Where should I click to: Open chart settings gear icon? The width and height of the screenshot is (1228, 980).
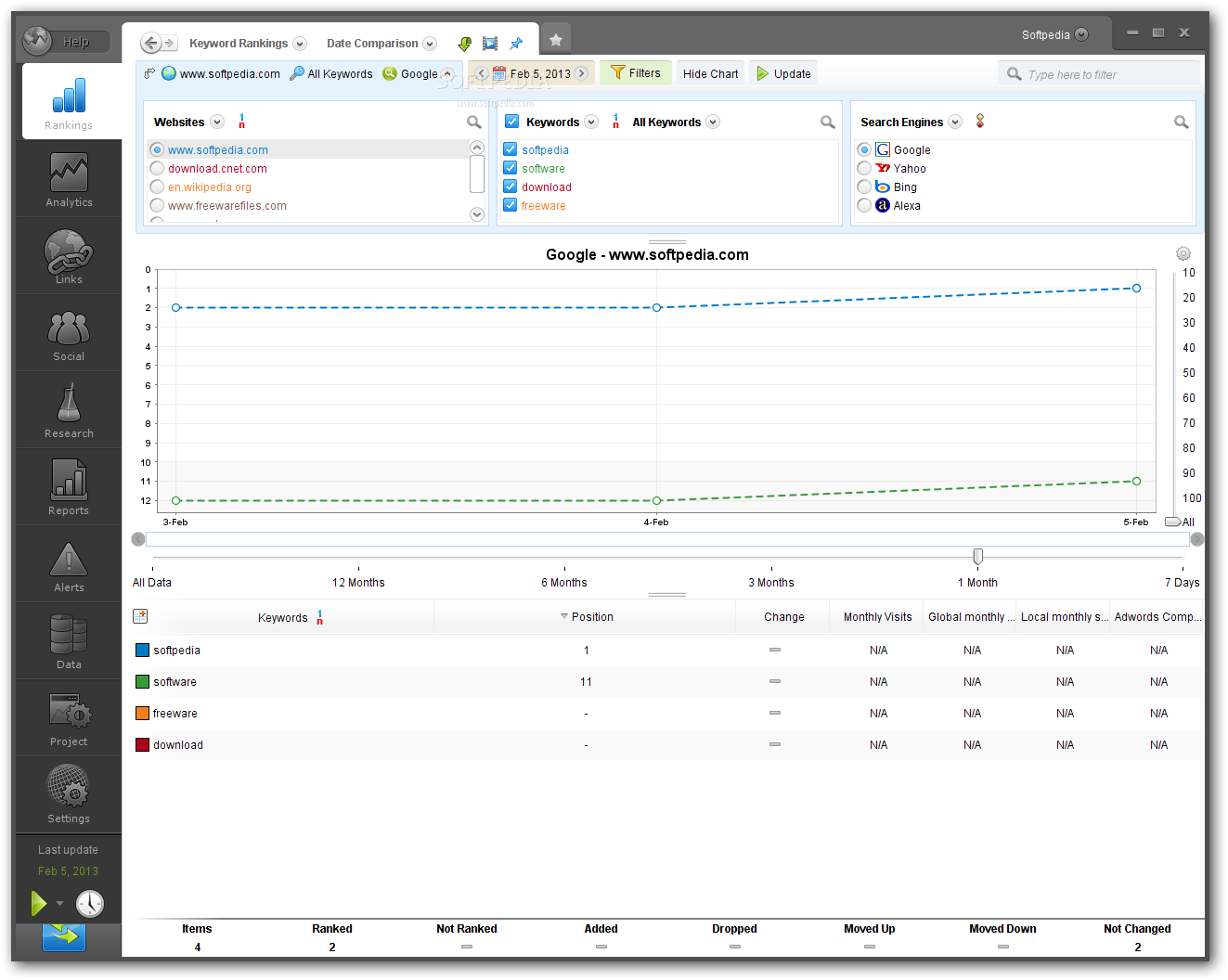(1183, 253)
